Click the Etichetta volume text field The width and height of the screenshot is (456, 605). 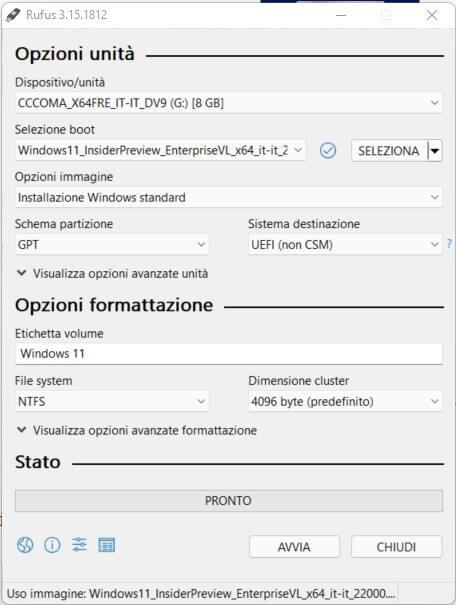coord(229,354)
